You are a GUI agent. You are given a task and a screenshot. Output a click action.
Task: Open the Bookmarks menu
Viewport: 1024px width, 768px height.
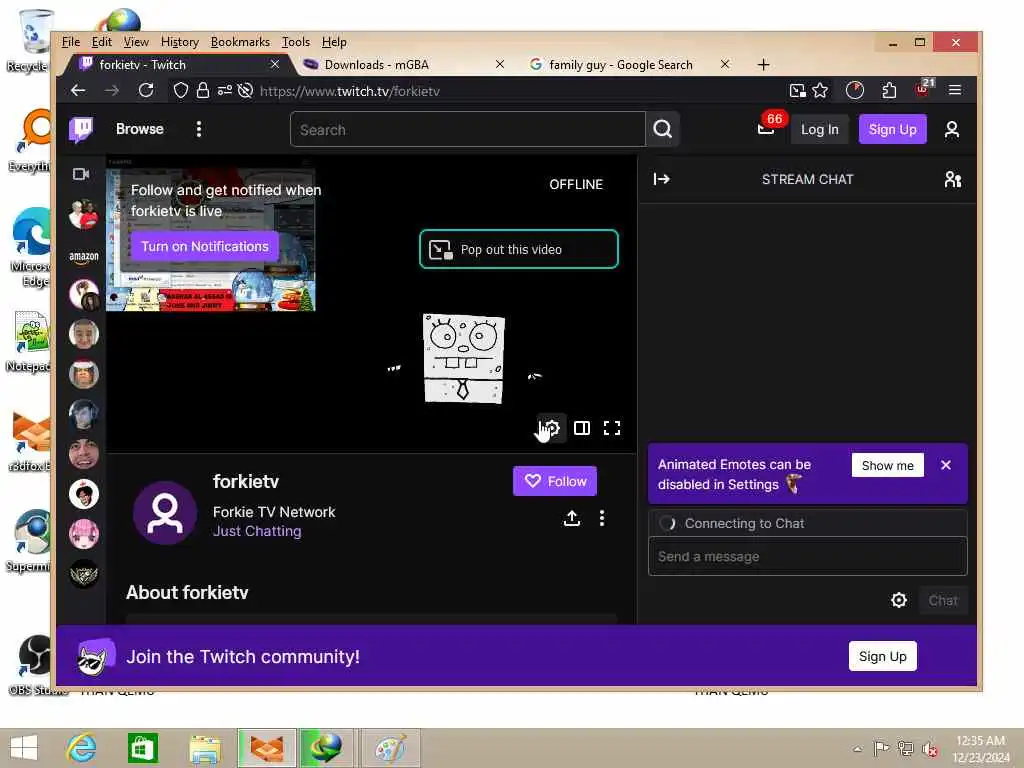[x=240, y=42]
